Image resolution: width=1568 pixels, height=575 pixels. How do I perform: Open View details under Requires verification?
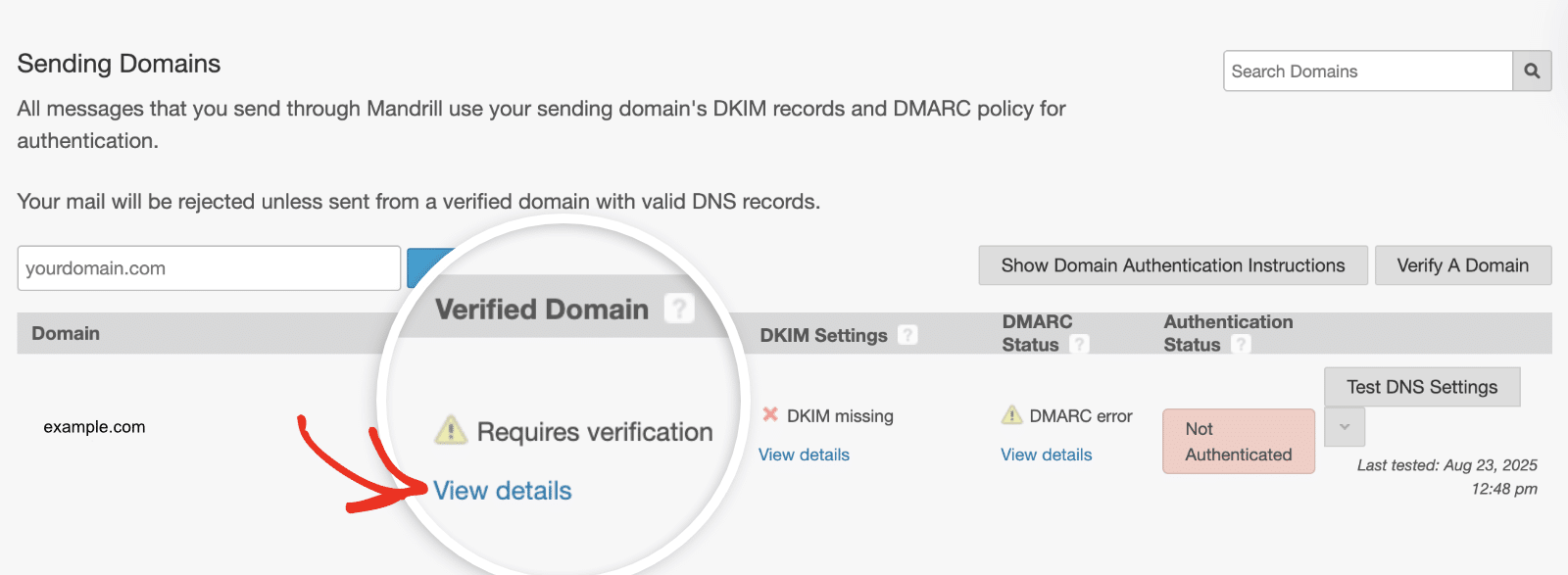(503, 491)
